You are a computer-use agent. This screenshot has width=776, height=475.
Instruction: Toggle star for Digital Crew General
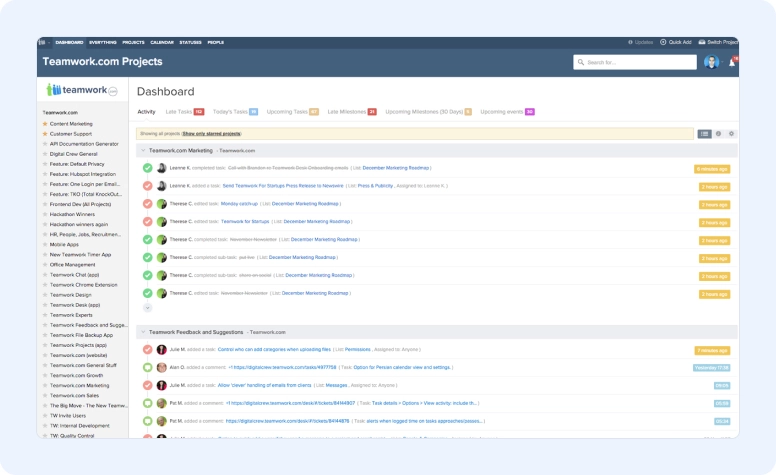45,154
